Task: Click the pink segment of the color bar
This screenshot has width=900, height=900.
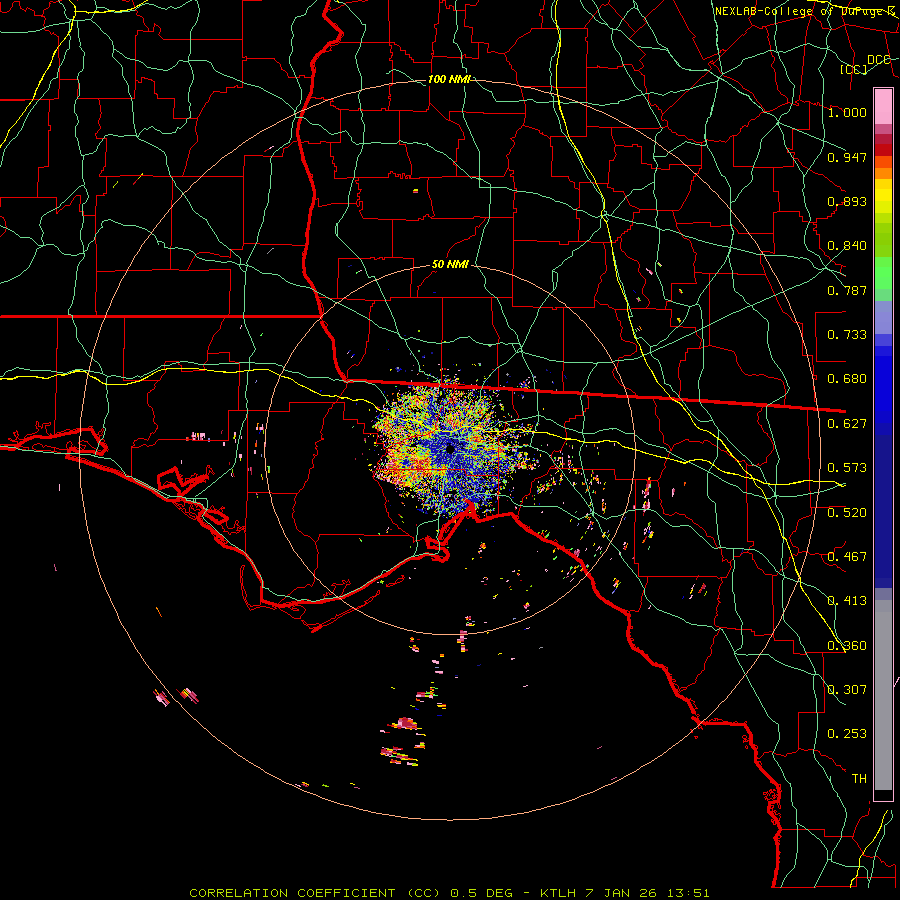Action: pyautogui.click(x=883, y=107)
